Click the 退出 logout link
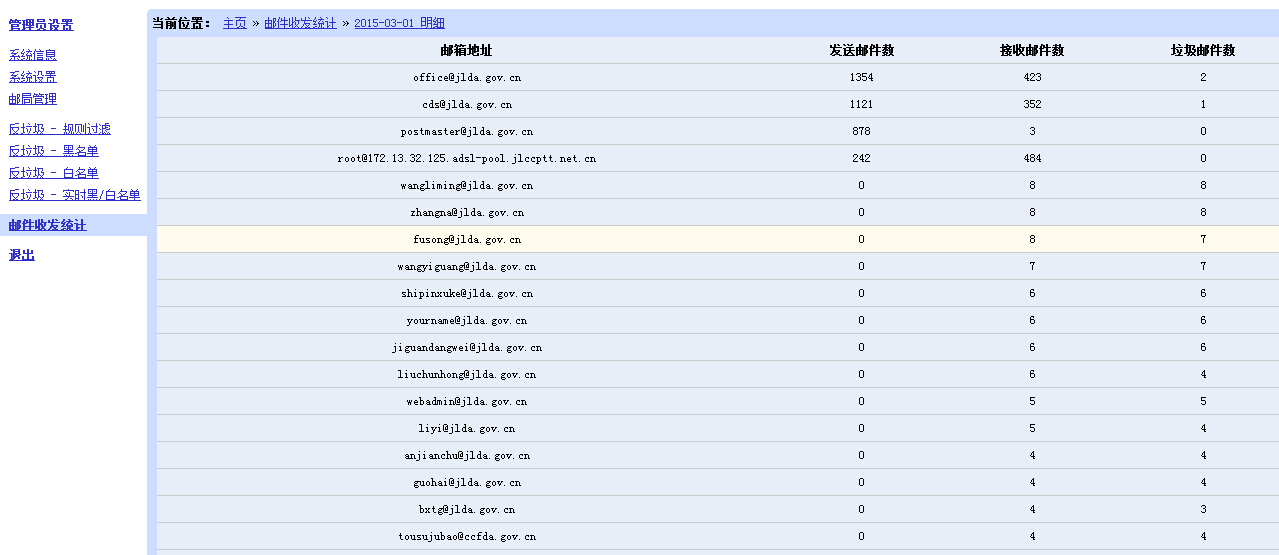The height and width of the screenshot is (555, 1279). coord(22,255)
